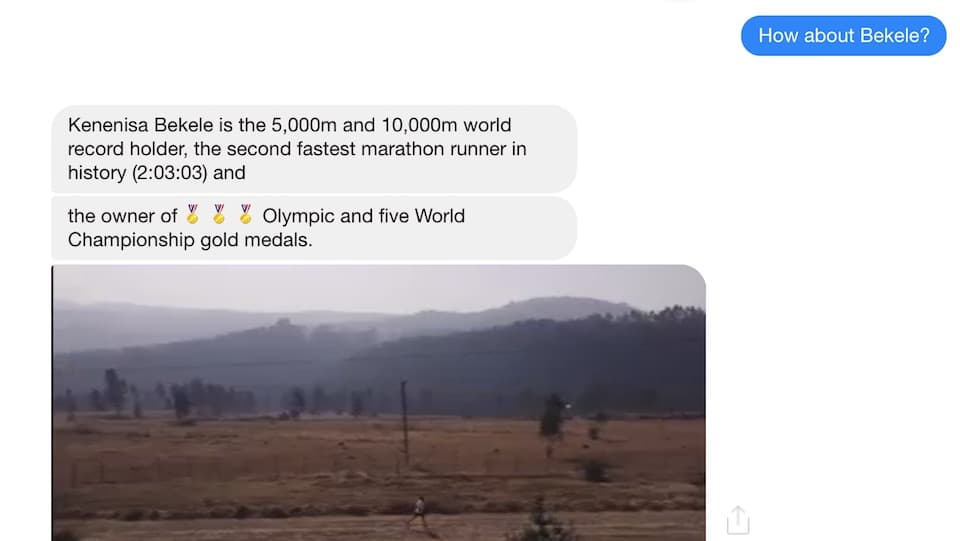Select the middle gold medal emoji

219,215
